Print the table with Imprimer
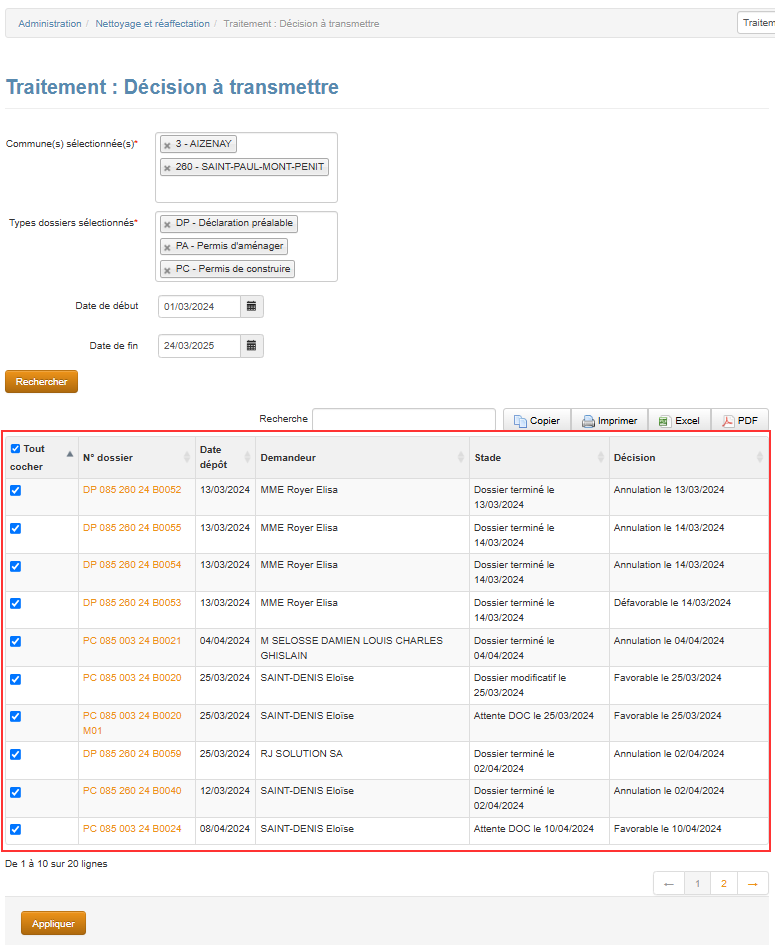 tap(609, 421)
